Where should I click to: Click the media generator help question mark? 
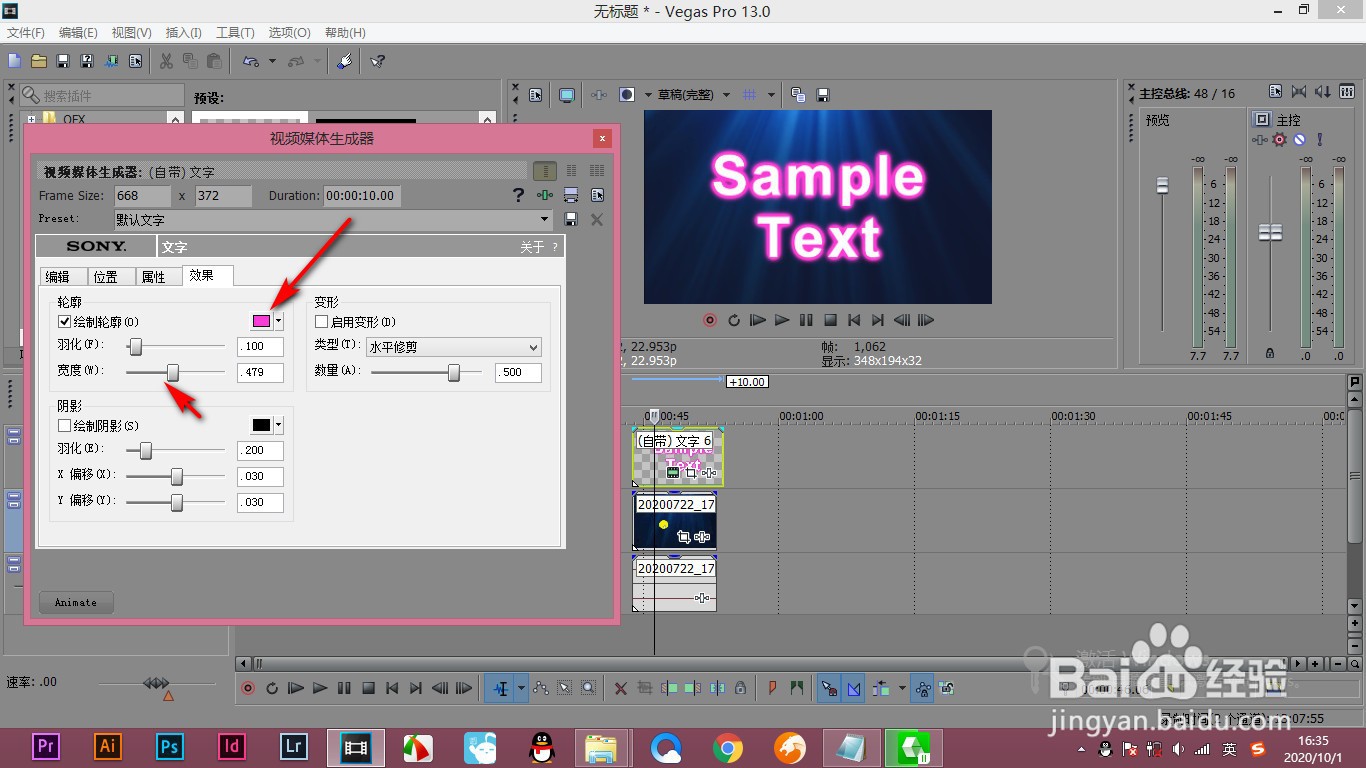click(518, 195)
